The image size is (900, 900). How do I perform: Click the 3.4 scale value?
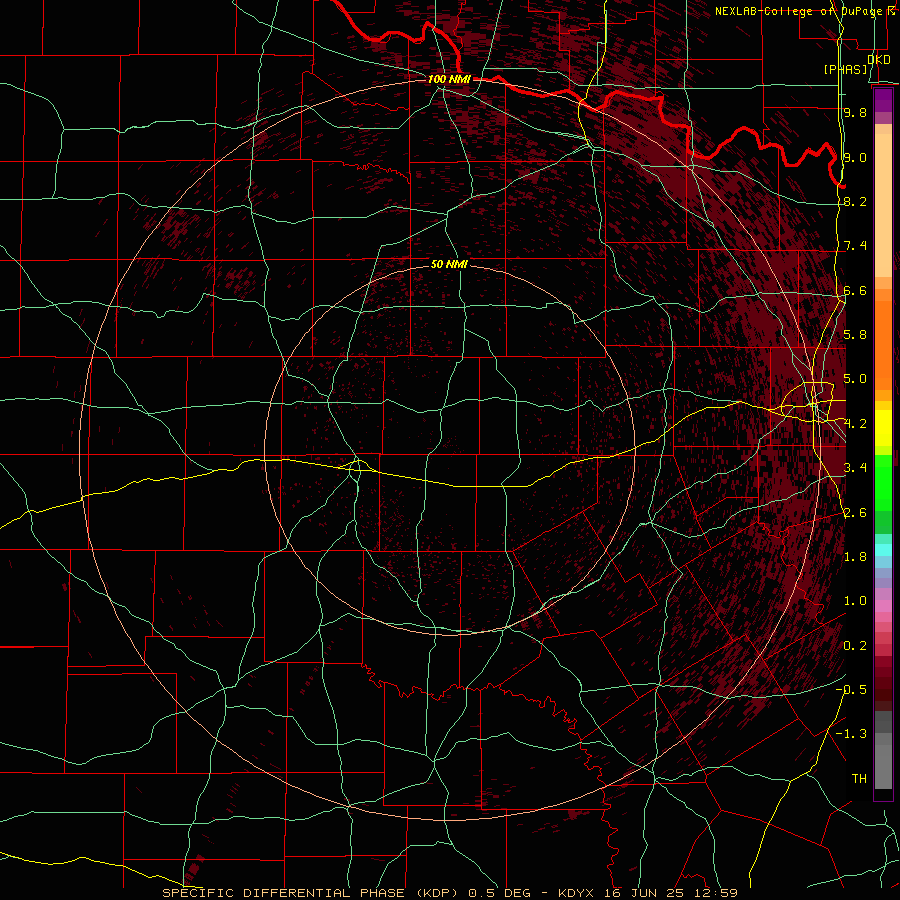tap(855, 468)
